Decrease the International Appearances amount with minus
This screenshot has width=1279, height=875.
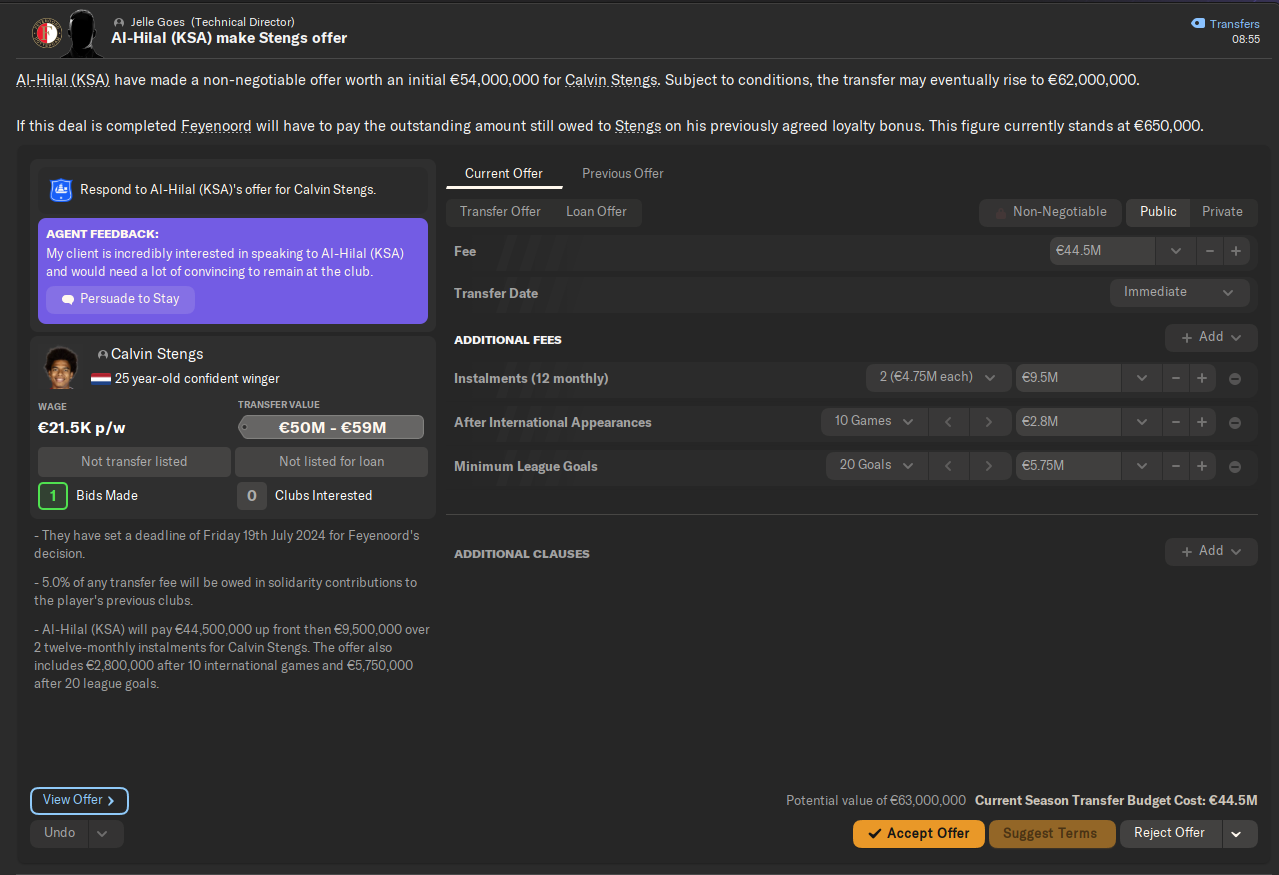[1176, 422]
